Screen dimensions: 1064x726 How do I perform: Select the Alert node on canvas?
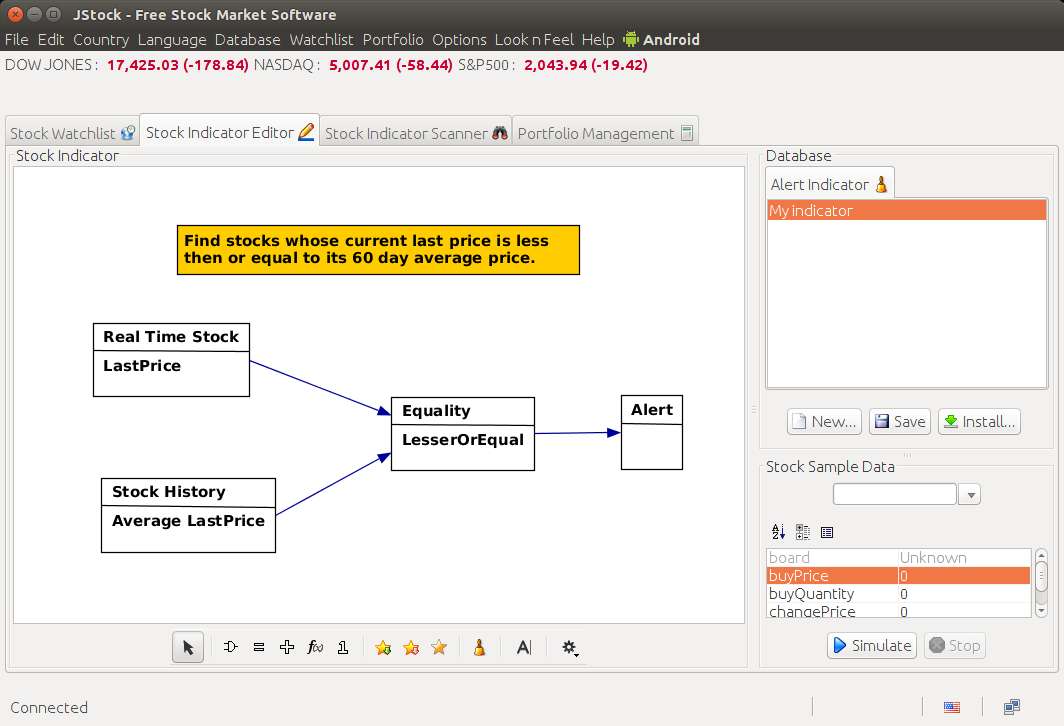(651, 432)
